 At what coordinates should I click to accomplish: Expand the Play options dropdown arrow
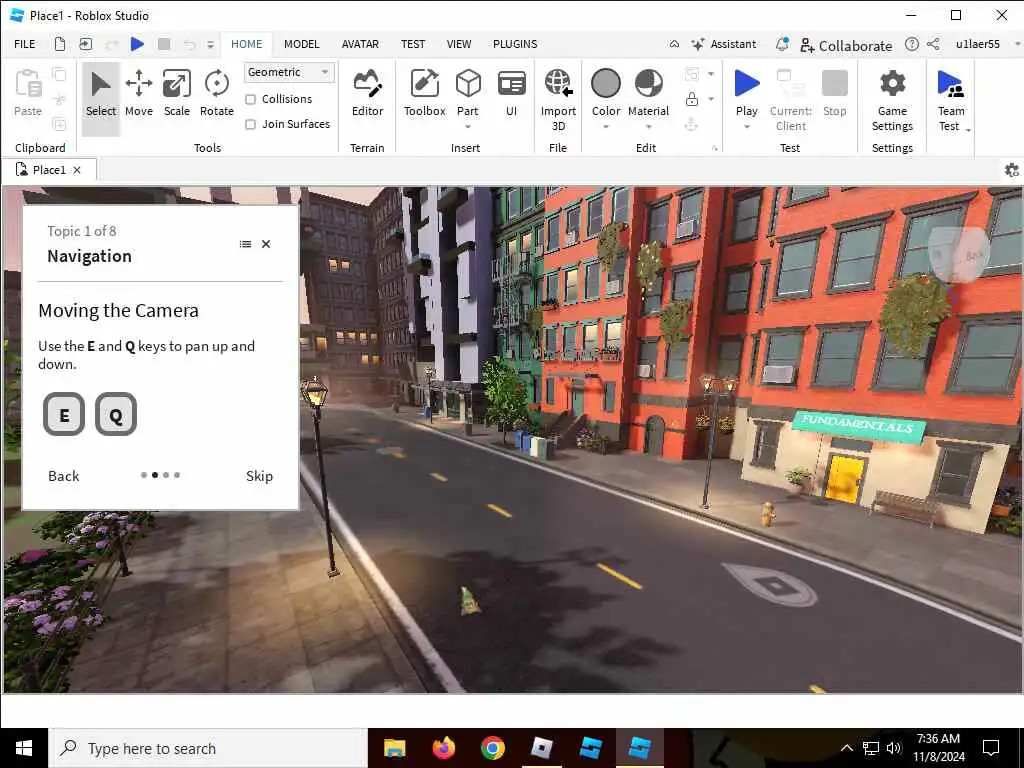coord(747,127)
